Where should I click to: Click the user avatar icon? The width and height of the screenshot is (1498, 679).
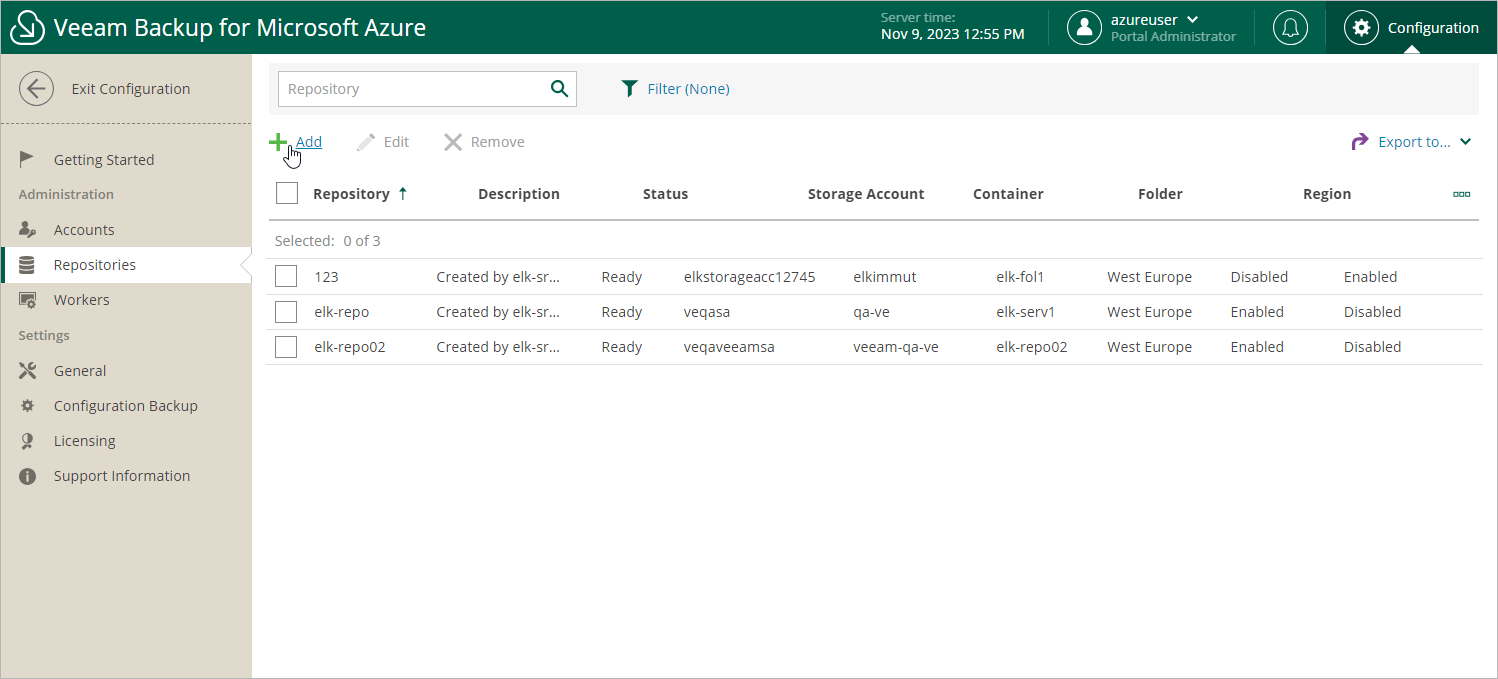click(1084, 28)
